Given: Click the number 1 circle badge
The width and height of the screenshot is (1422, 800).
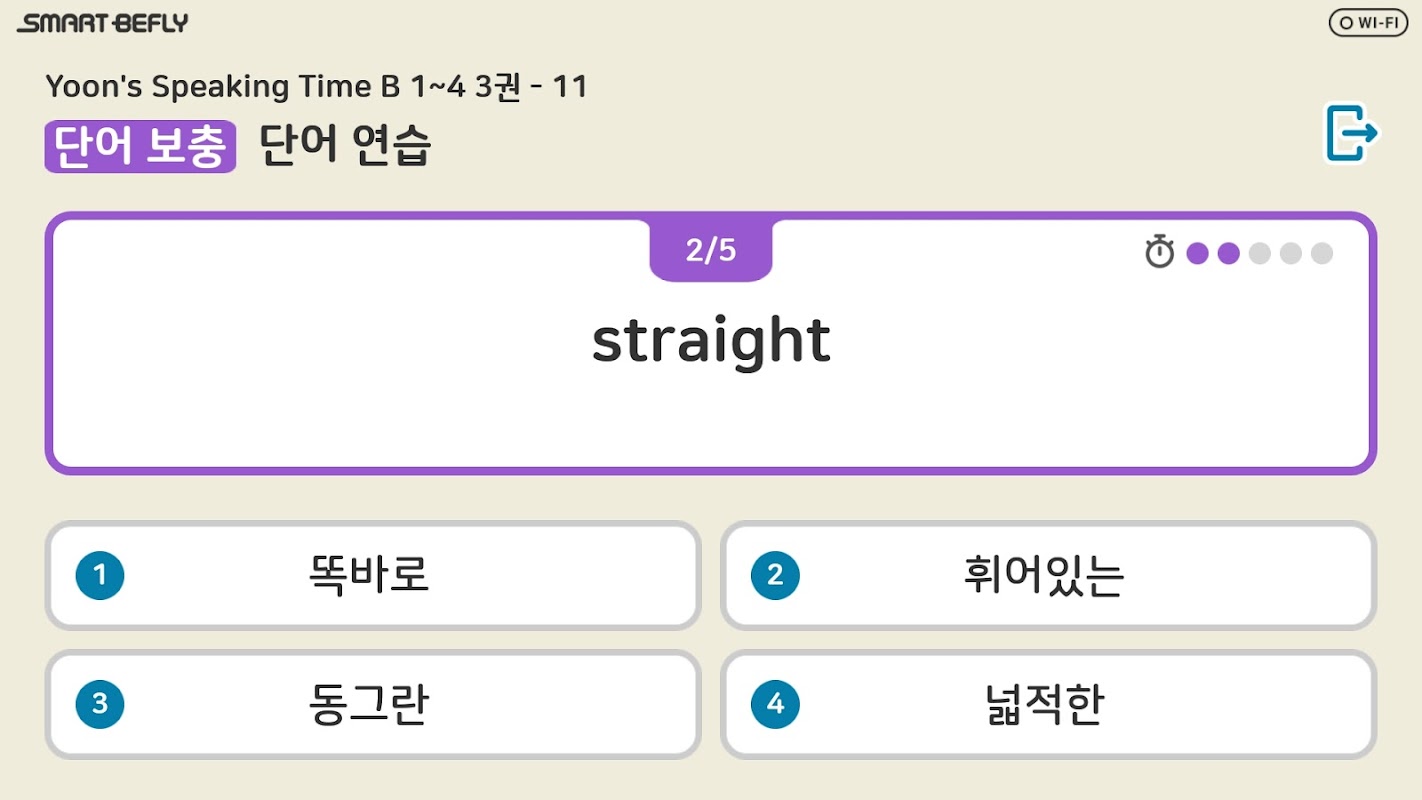Looking at the screenshot, I should (x=100, y=575).
